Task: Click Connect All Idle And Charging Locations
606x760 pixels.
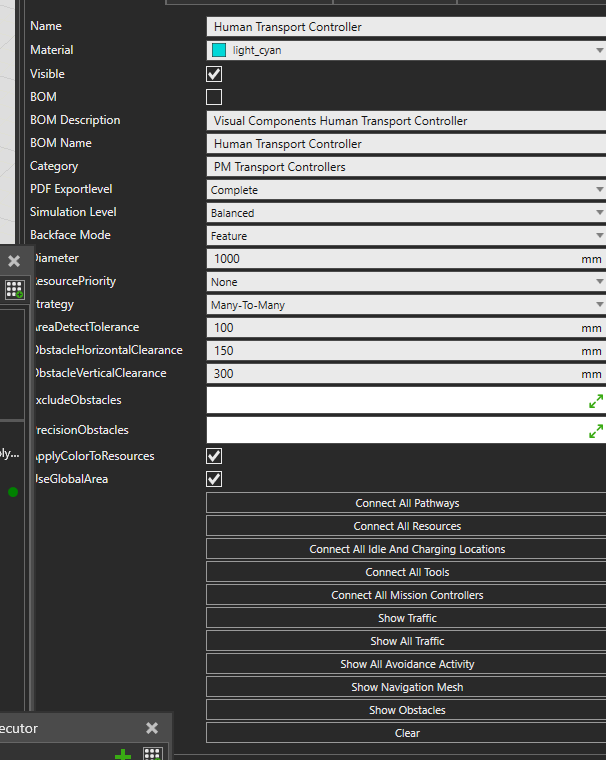Action: pyautogui.click(x=406, y=549)
